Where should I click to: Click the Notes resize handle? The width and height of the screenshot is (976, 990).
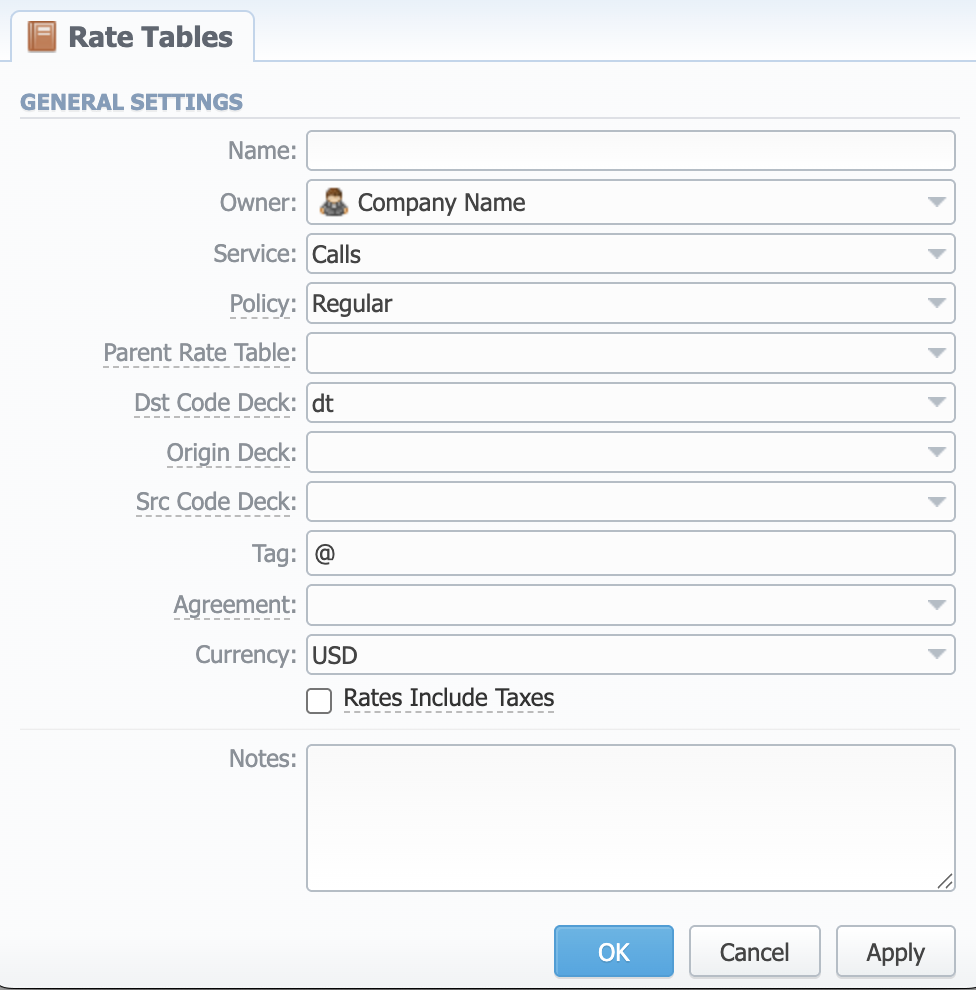click(947, 883)
